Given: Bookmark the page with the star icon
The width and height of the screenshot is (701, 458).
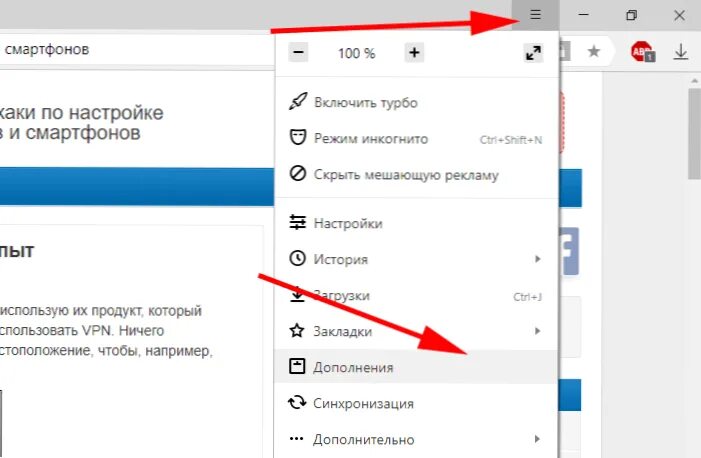Looking at the screenshot, I should click(x=594, y=51).
